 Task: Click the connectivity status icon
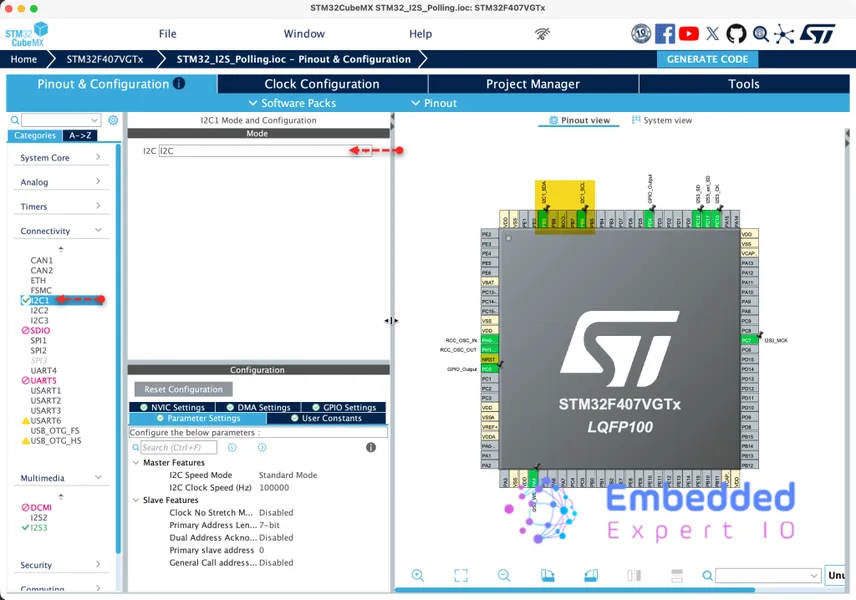(x=542, y=34)
